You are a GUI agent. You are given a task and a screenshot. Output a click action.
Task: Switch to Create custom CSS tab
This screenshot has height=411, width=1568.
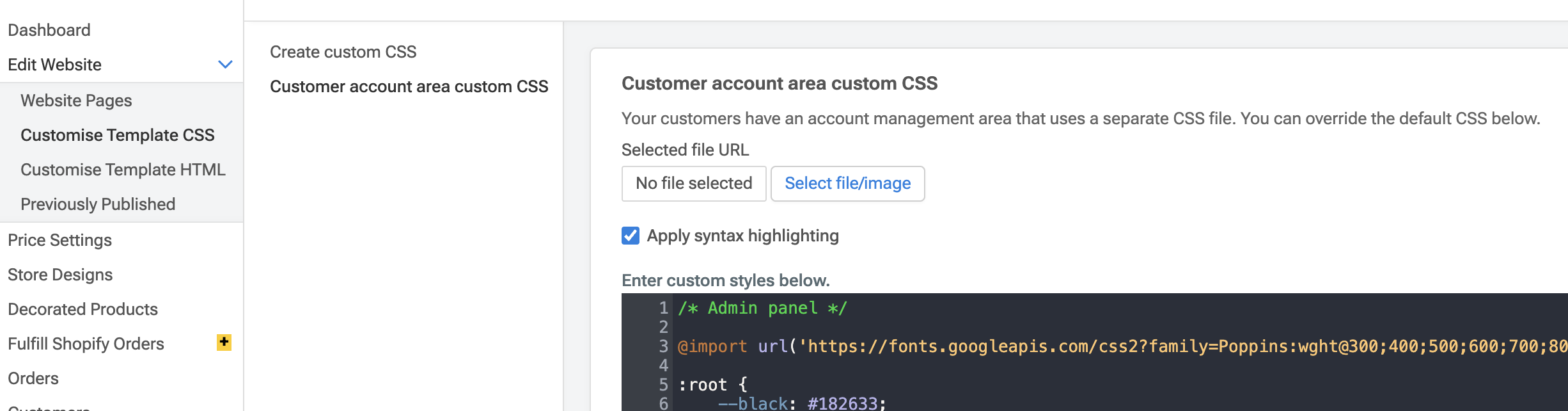click(x=343, y=52)
